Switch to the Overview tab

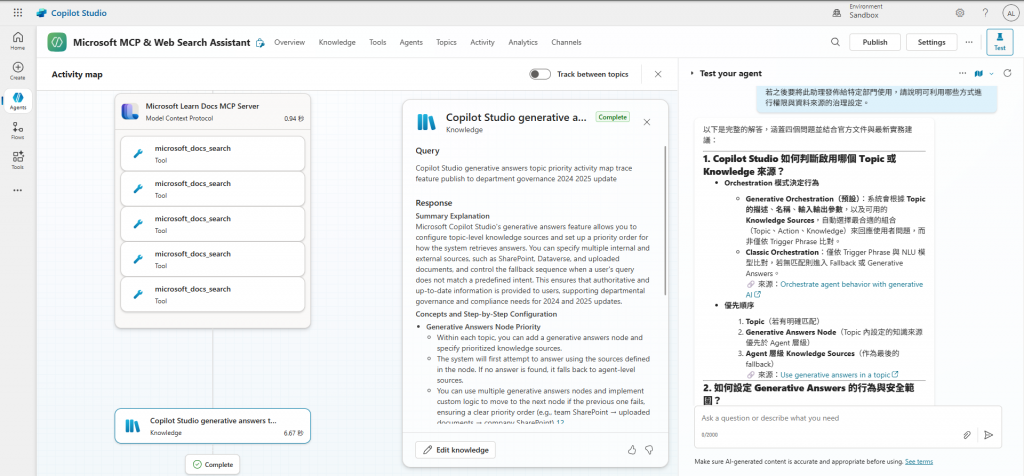pos(289,42)
